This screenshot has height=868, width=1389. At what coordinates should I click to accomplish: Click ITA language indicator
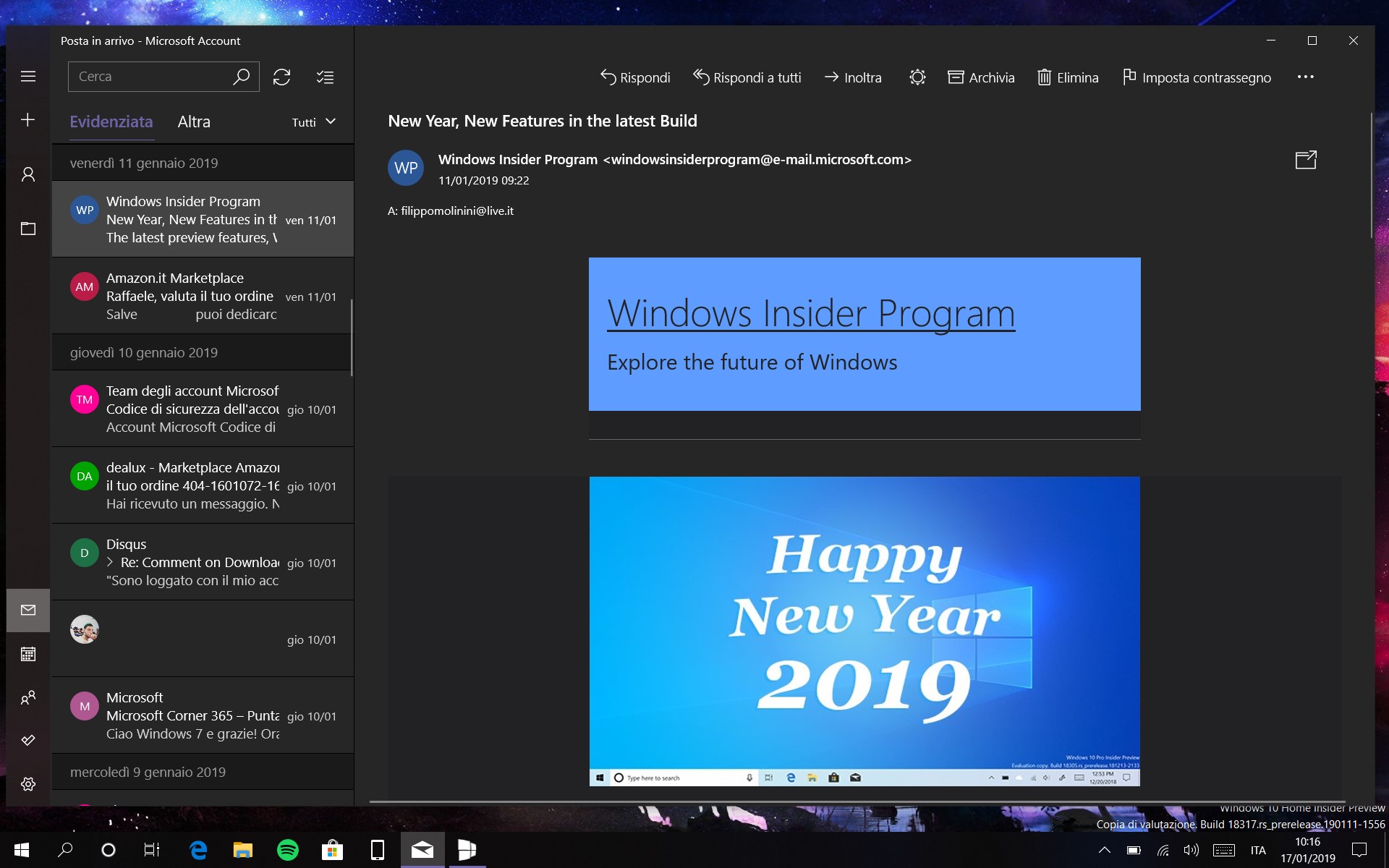point(1258,850)
